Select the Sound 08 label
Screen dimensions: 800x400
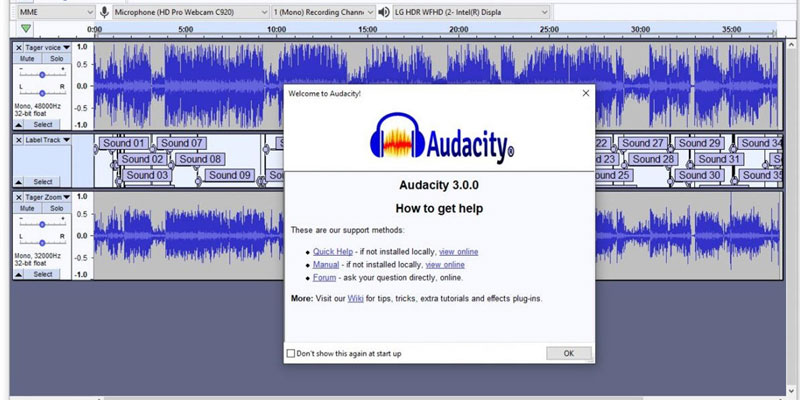tap(200, 159)
